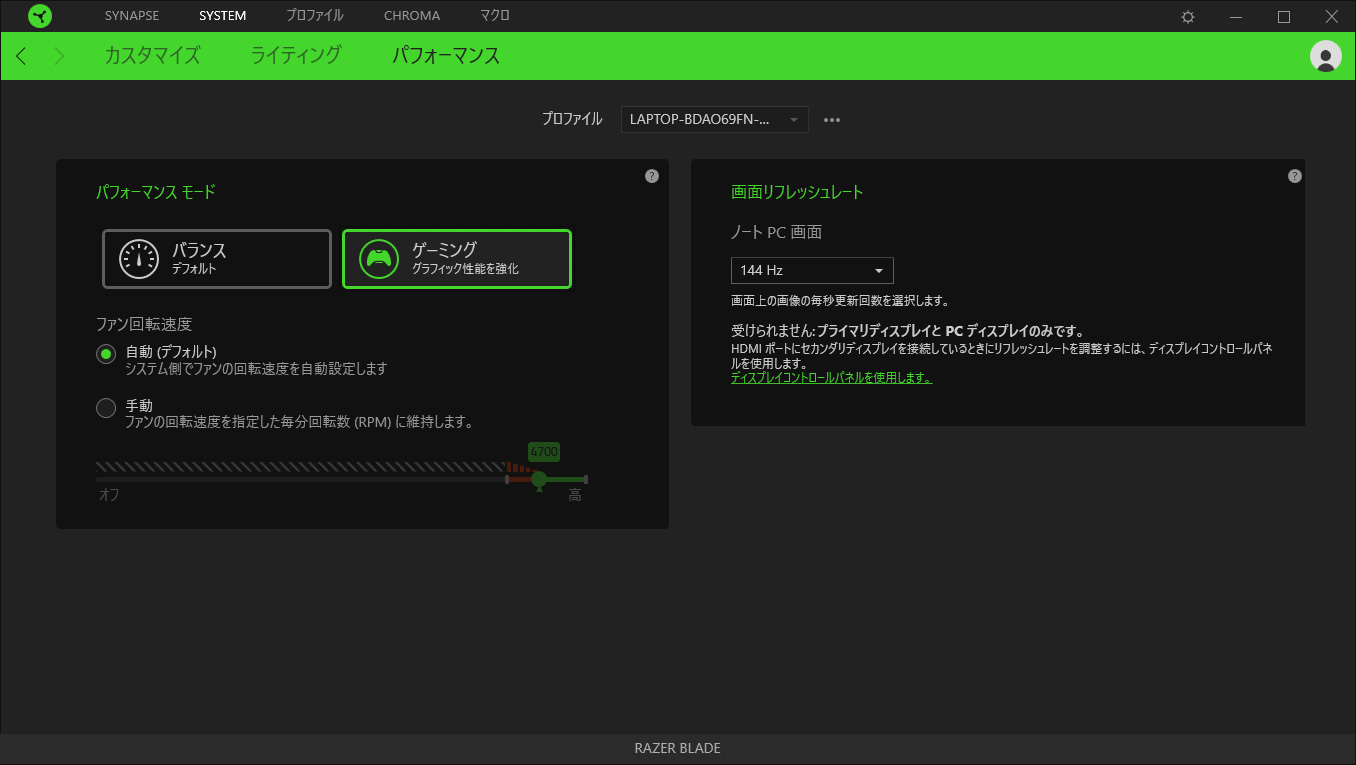Open ライティング sub-tab
The height and width of the screenshot is (765, 1356).
click(296, 56)
